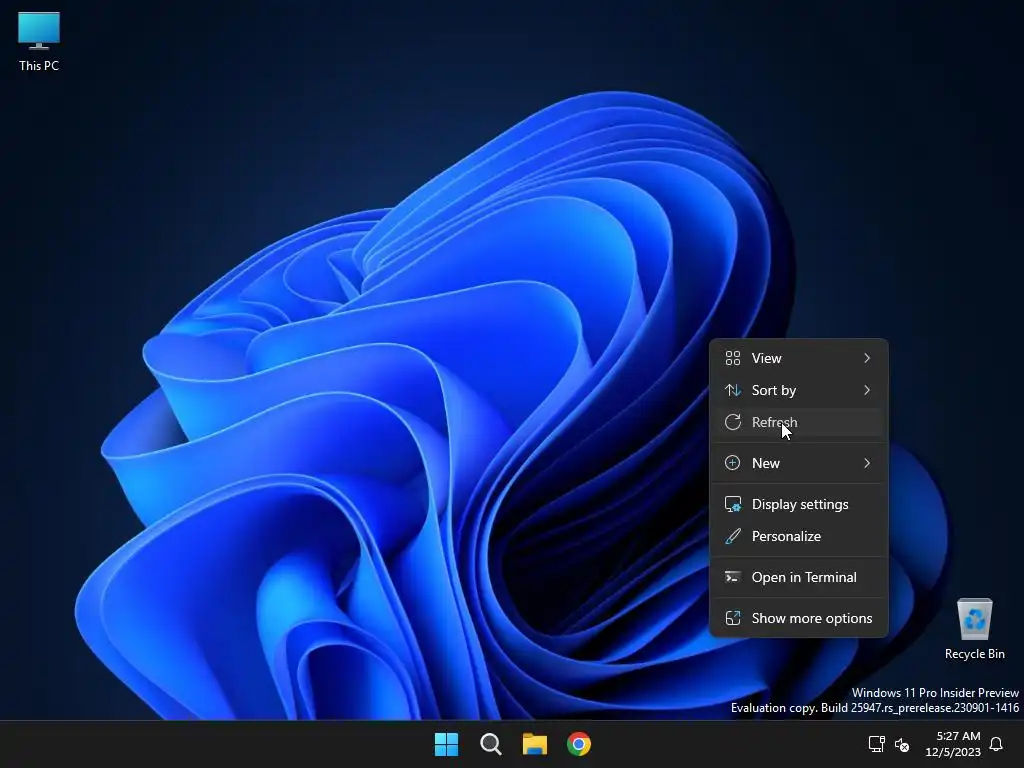Click the Personalize brush icon
Image resolution: width=1024 pixels, height=768 pixels.
(733, 536)
